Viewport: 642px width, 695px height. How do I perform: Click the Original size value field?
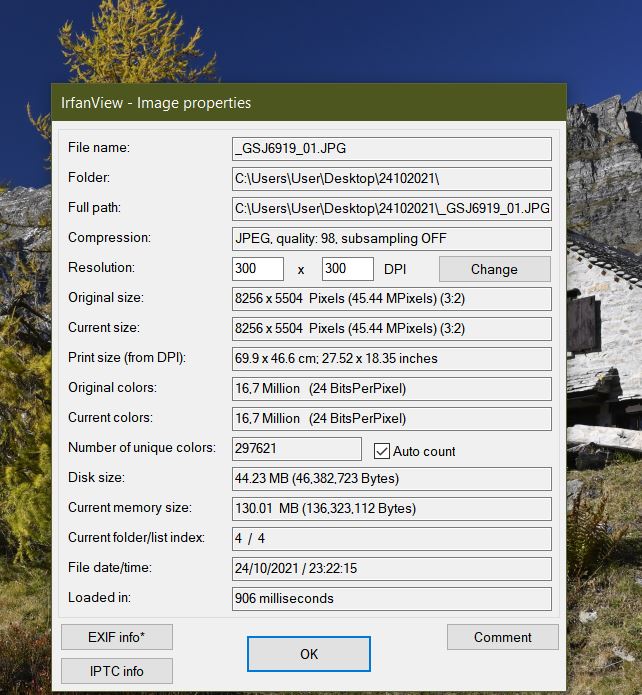coord(392,299)
